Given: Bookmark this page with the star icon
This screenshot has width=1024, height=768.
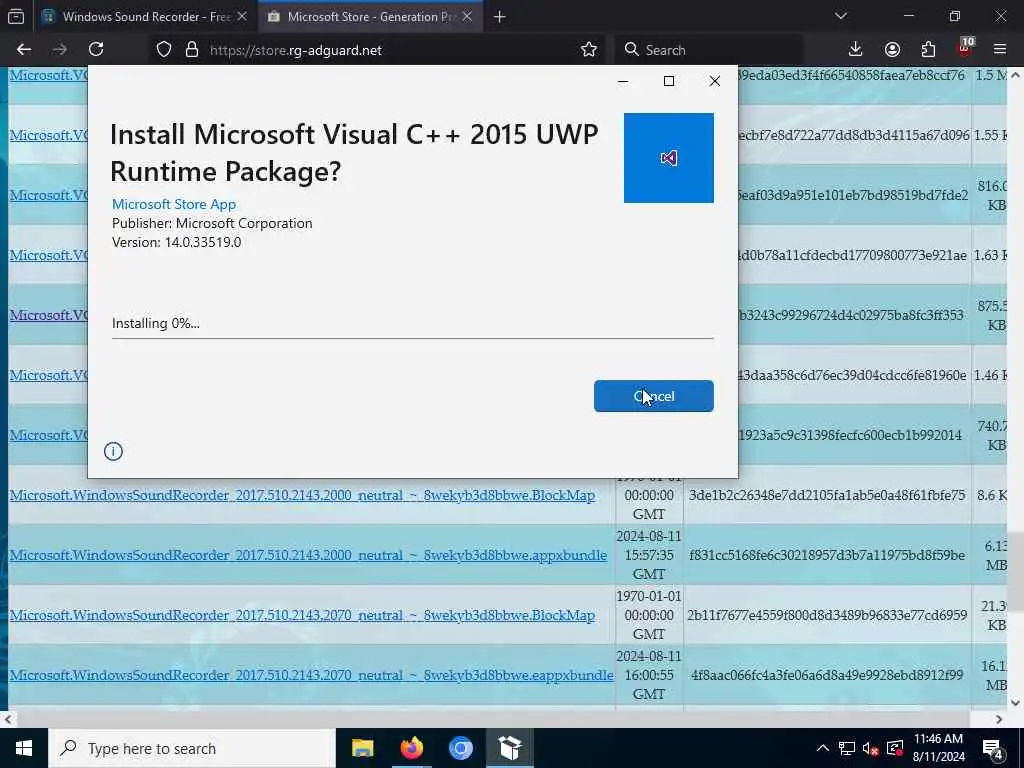Looking at the screenshot, I should tap(589, 50).
